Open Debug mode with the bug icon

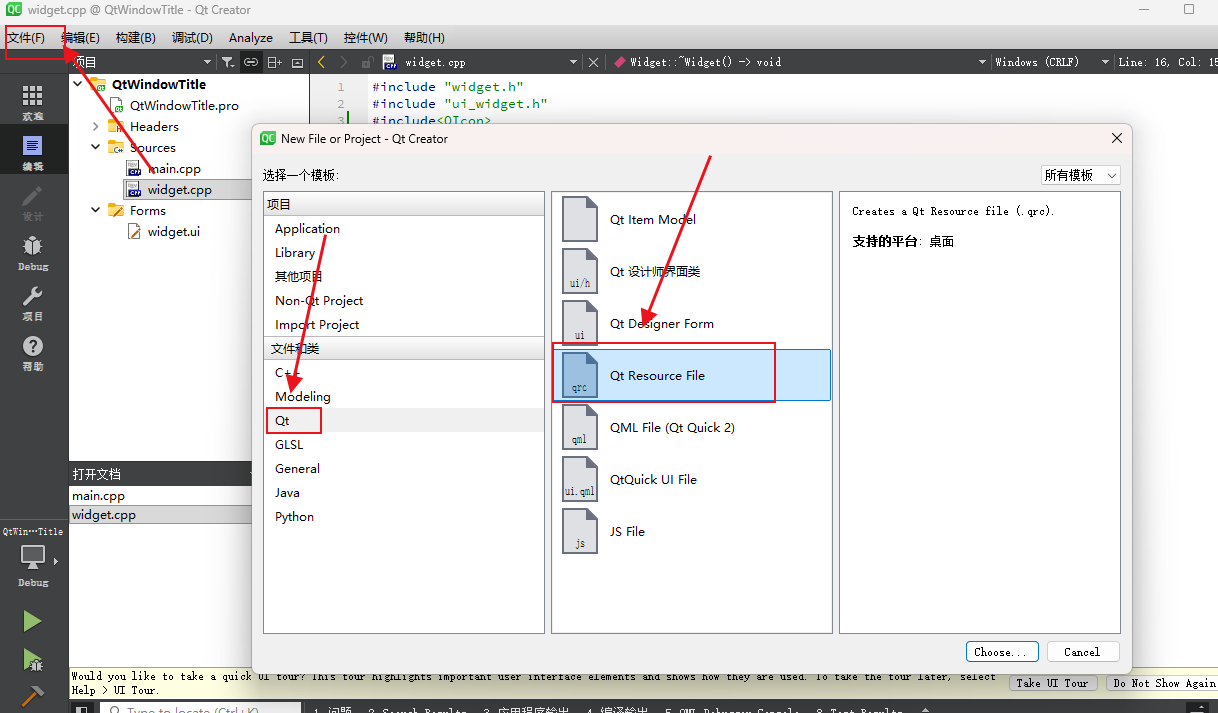pyautogui.click(x=33, y=253)
